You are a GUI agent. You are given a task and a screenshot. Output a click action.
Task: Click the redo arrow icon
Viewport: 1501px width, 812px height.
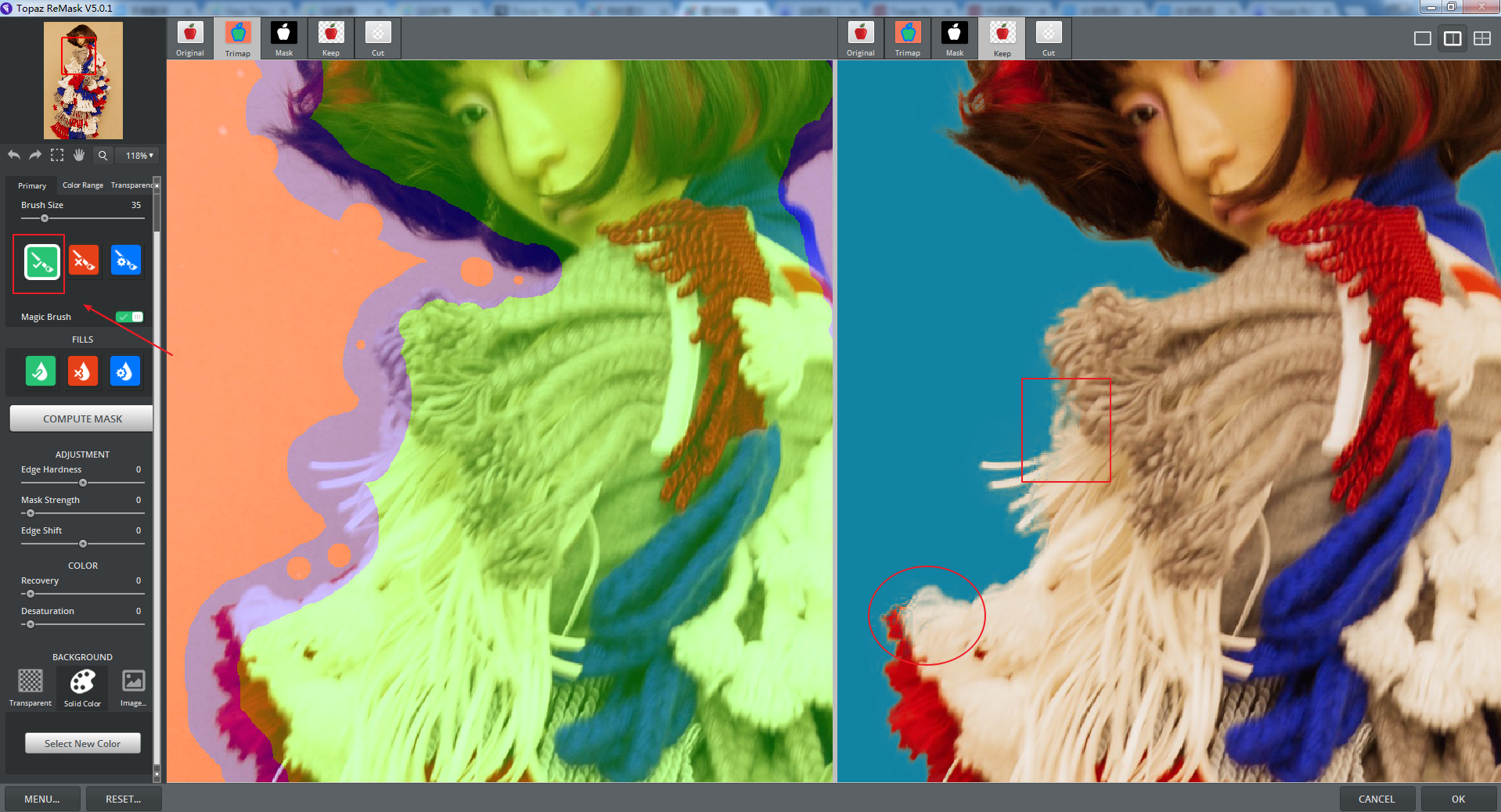tap(35, 155)
